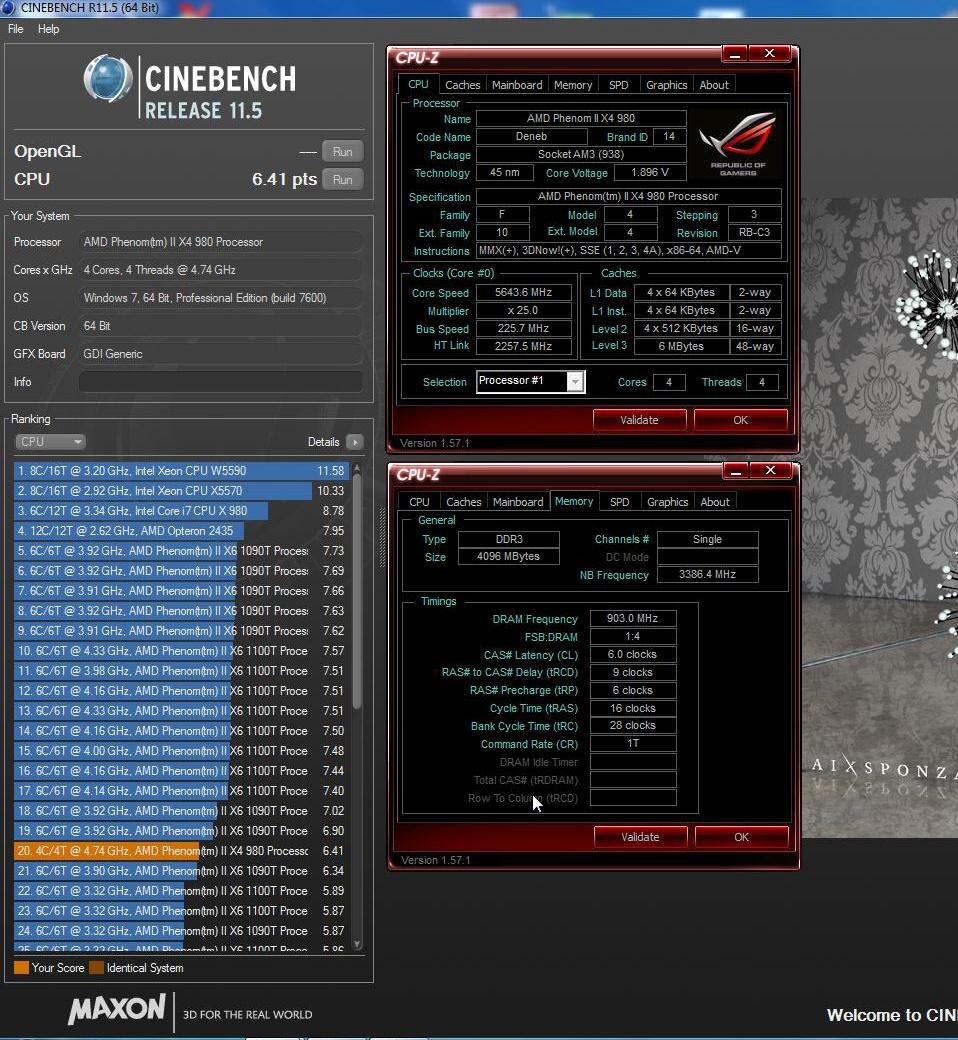Switch to About tab in bottom CPU-Z window
This screenshot has height=1040, width=958.
[x=715, y=502]
